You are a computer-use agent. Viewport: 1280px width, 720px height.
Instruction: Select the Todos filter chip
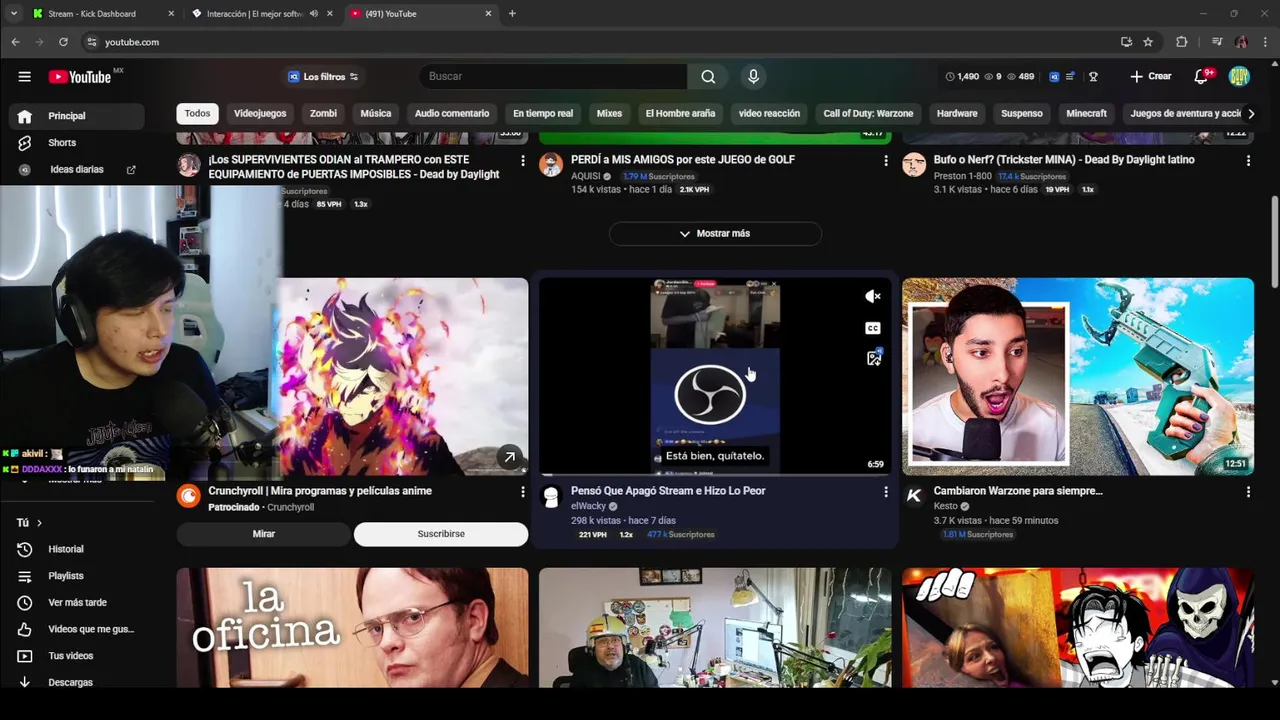[197, 114]
